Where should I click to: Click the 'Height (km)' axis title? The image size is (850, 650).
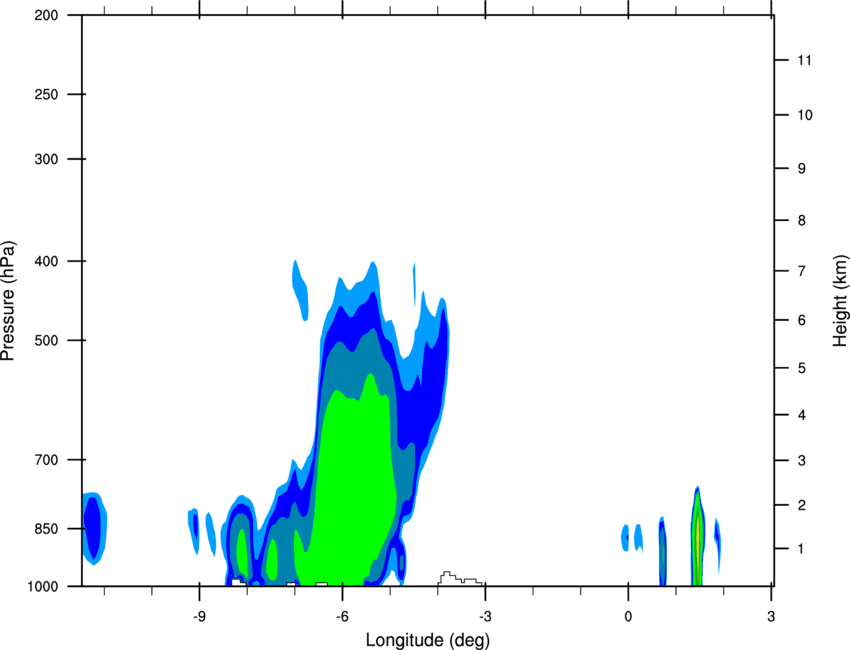pos(840,300)
